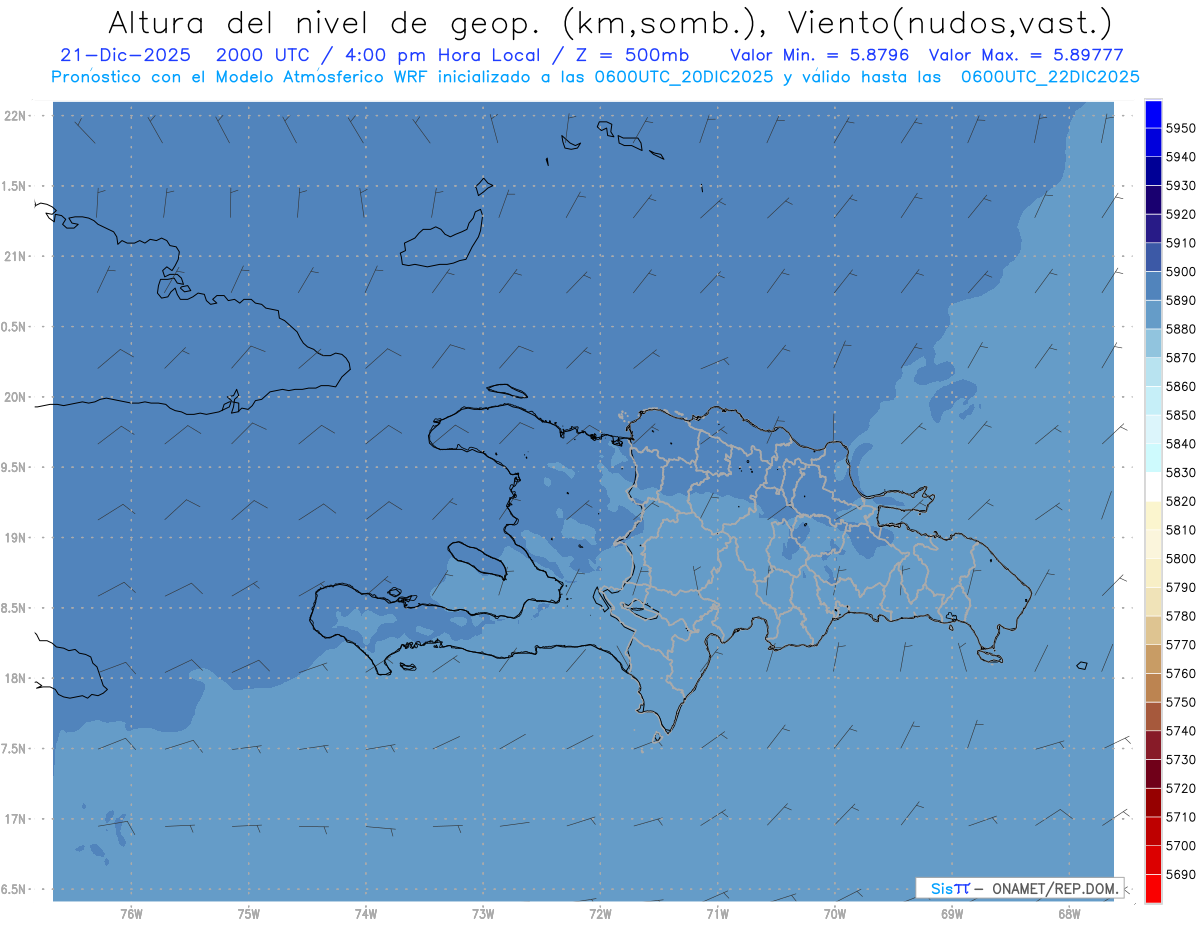Pick the bright red swatch below 5690
Image resolution: width=1200 pixels, height=927 pixels.
pyautogui.click(x=1153, y=888)
